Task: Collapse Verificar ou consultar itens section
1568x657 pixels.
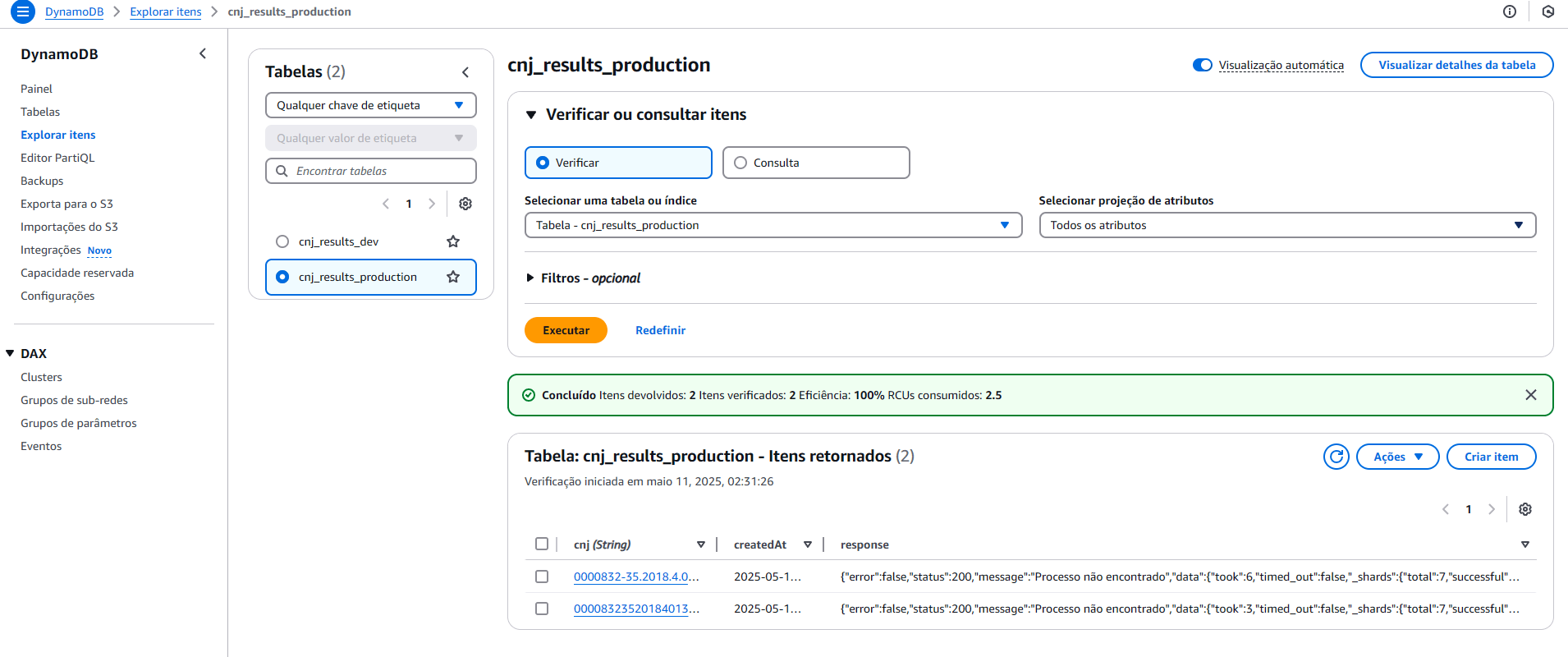Action: point(531,115)
